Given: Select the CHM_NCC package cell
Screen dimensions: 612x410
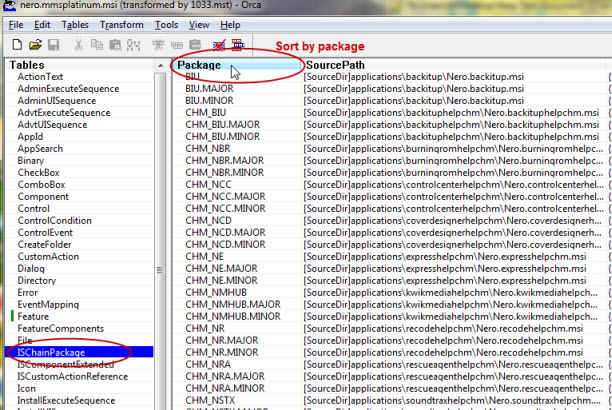Looking at the screenshot, I should 208,185.
